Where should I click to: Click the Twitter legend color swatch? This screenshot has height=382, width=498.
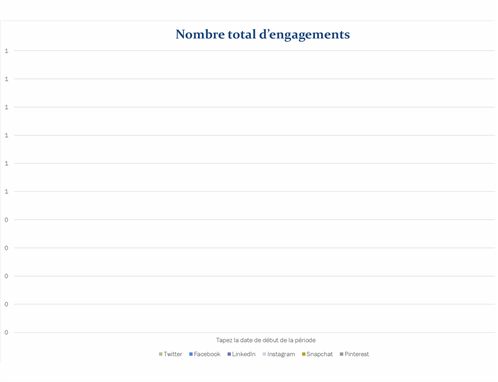click(161, 354)
